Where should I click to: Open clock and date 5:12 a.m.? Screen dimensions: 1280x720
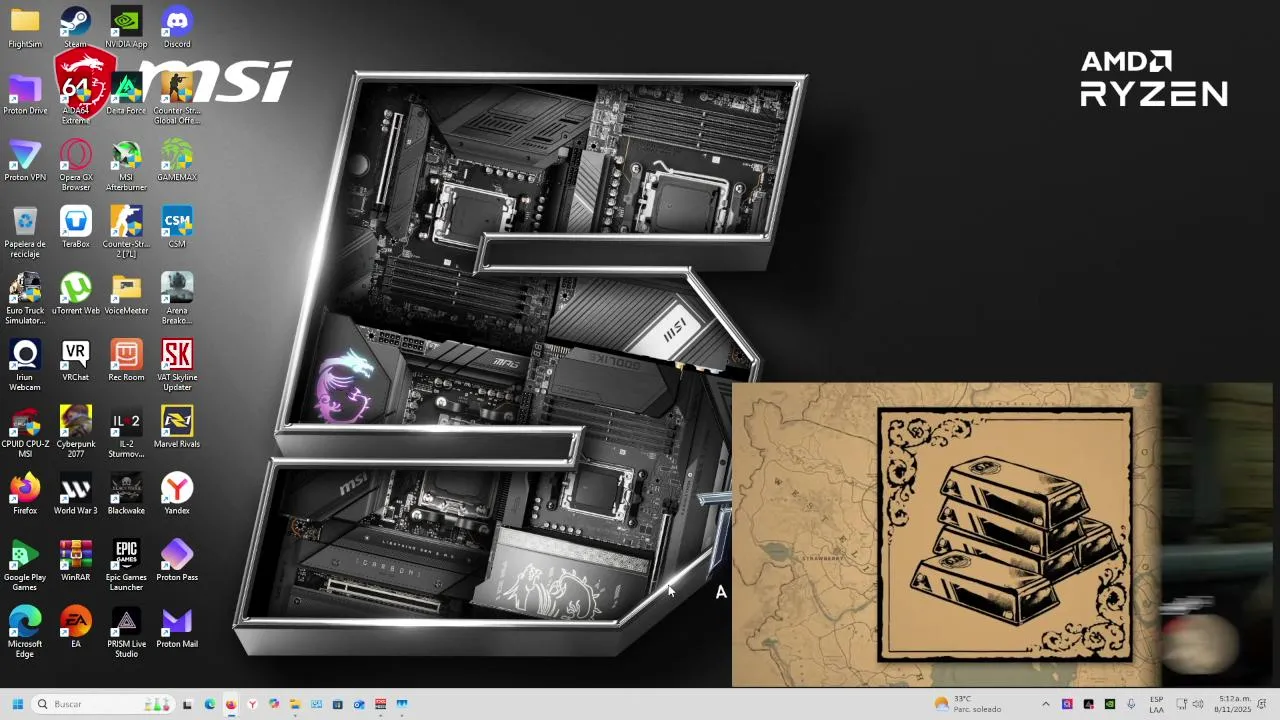pos(1233,704)
